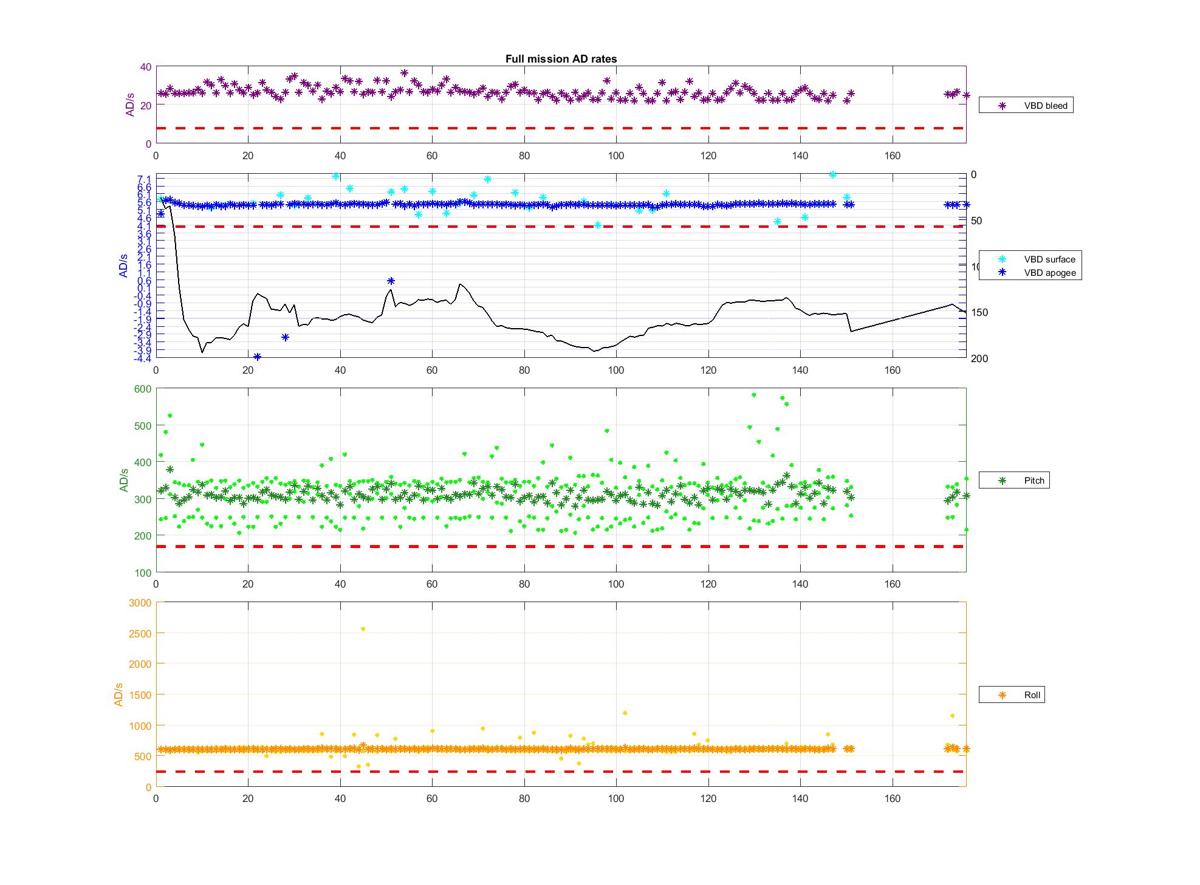Click the red dashed threshold in VBD bleed plot
The image size is (1200, 885).
click(x=560, y=128)
